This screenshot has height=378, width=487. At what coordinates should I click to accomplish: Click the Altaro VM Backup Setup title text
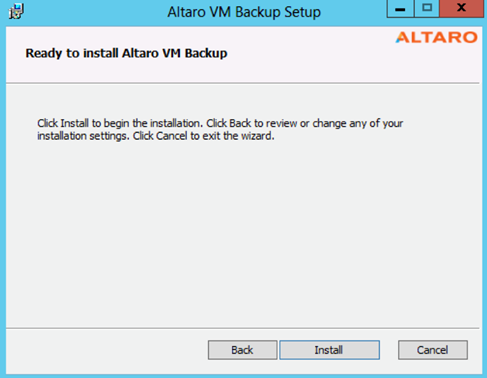coord(244,12)
